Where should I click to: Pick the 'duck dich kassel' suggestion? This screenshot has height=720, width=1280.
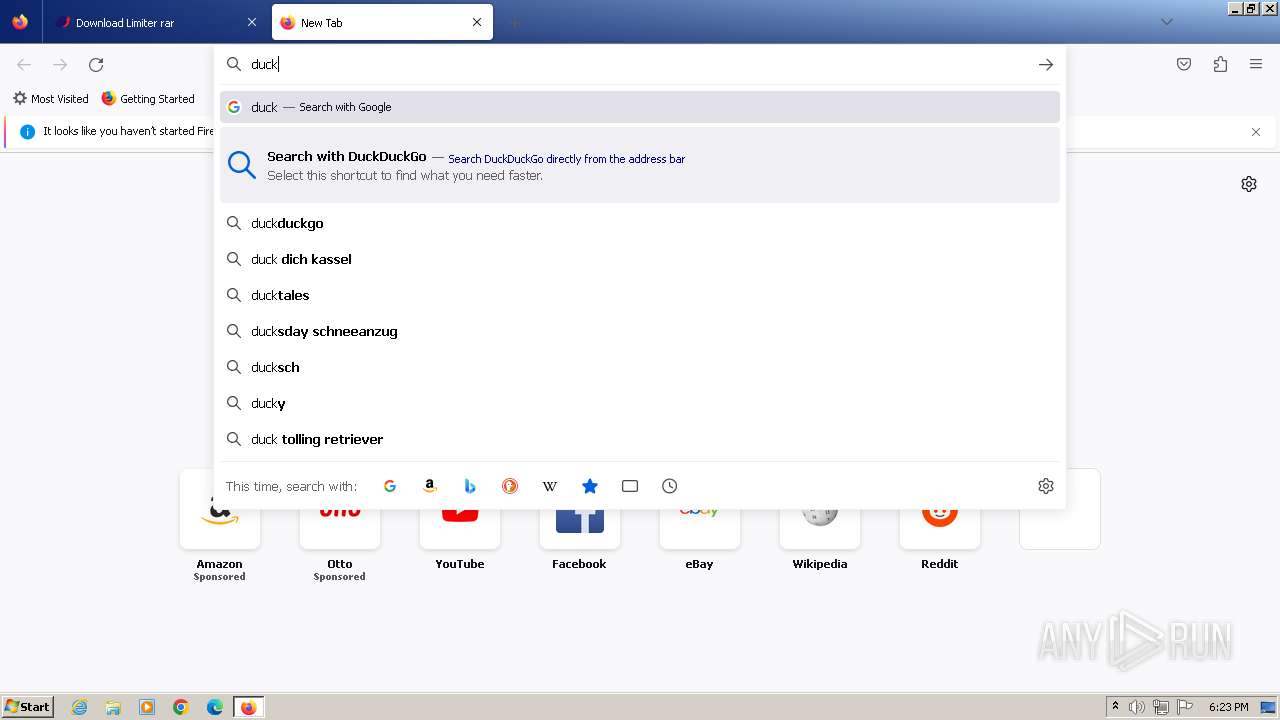click(640, 259)
